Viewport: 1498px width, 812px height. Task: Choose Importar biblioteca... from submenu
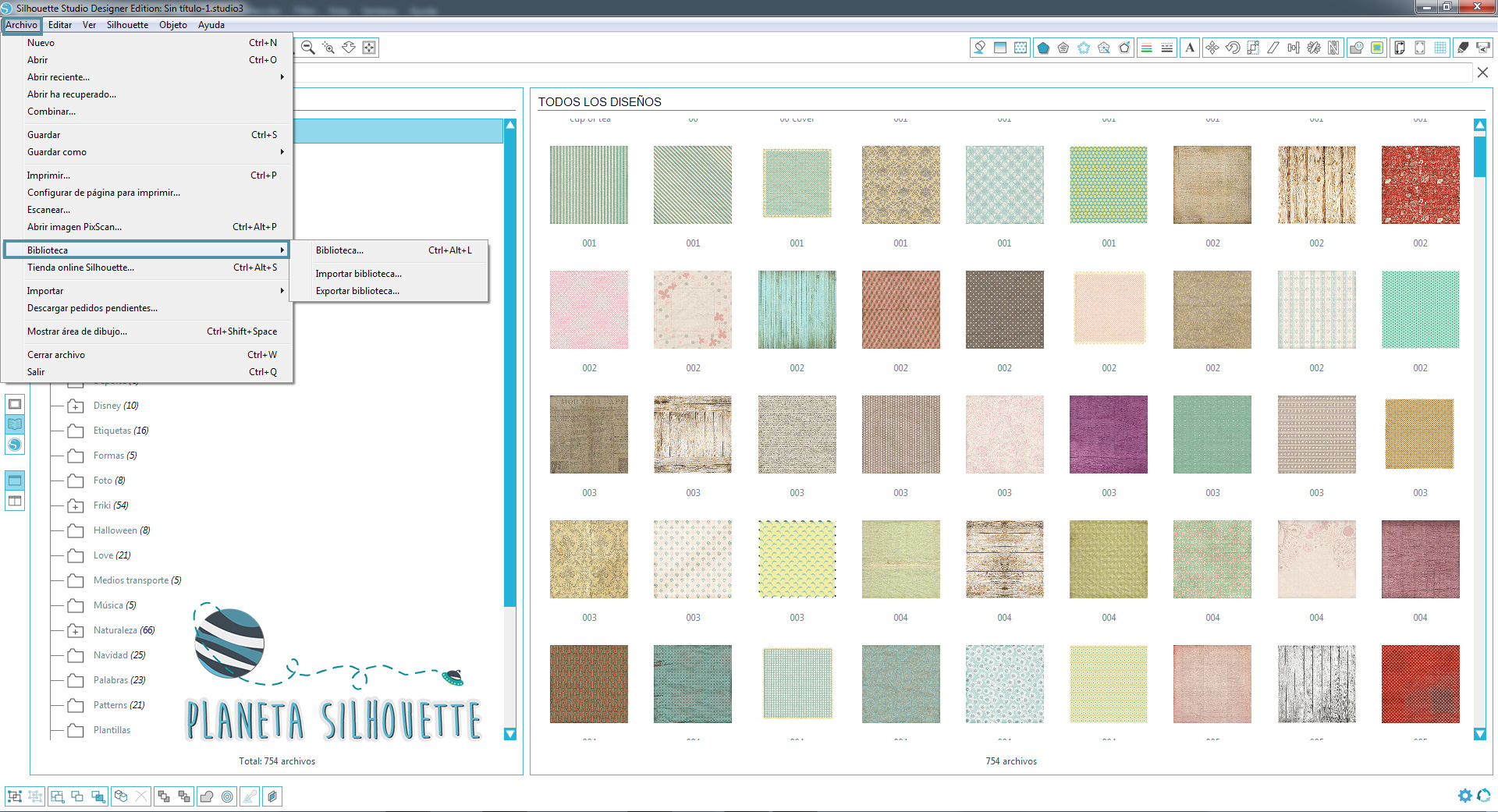[x=389, y=274]
